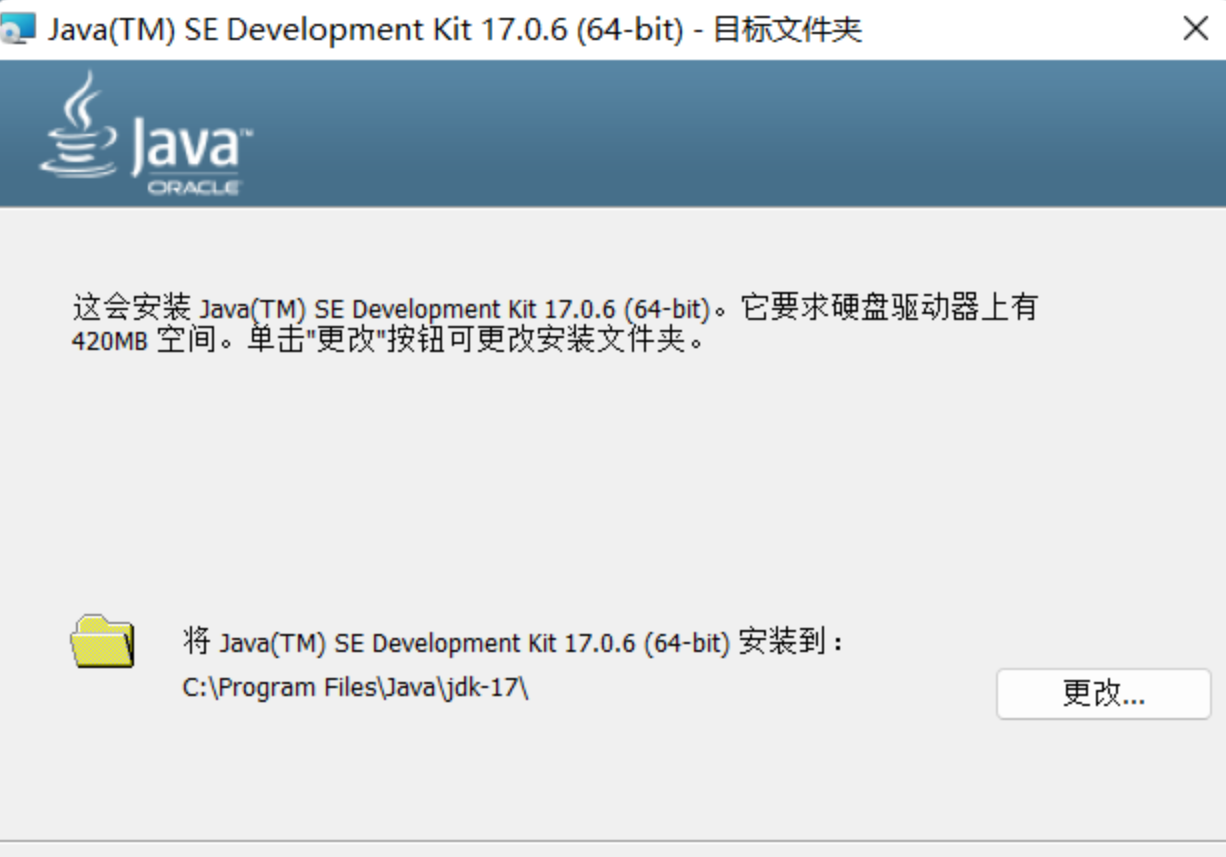This screenshot has width=1226, height=857.
Task: Close the Java SE Development Kit installer window
Action: click(1196, 29)
